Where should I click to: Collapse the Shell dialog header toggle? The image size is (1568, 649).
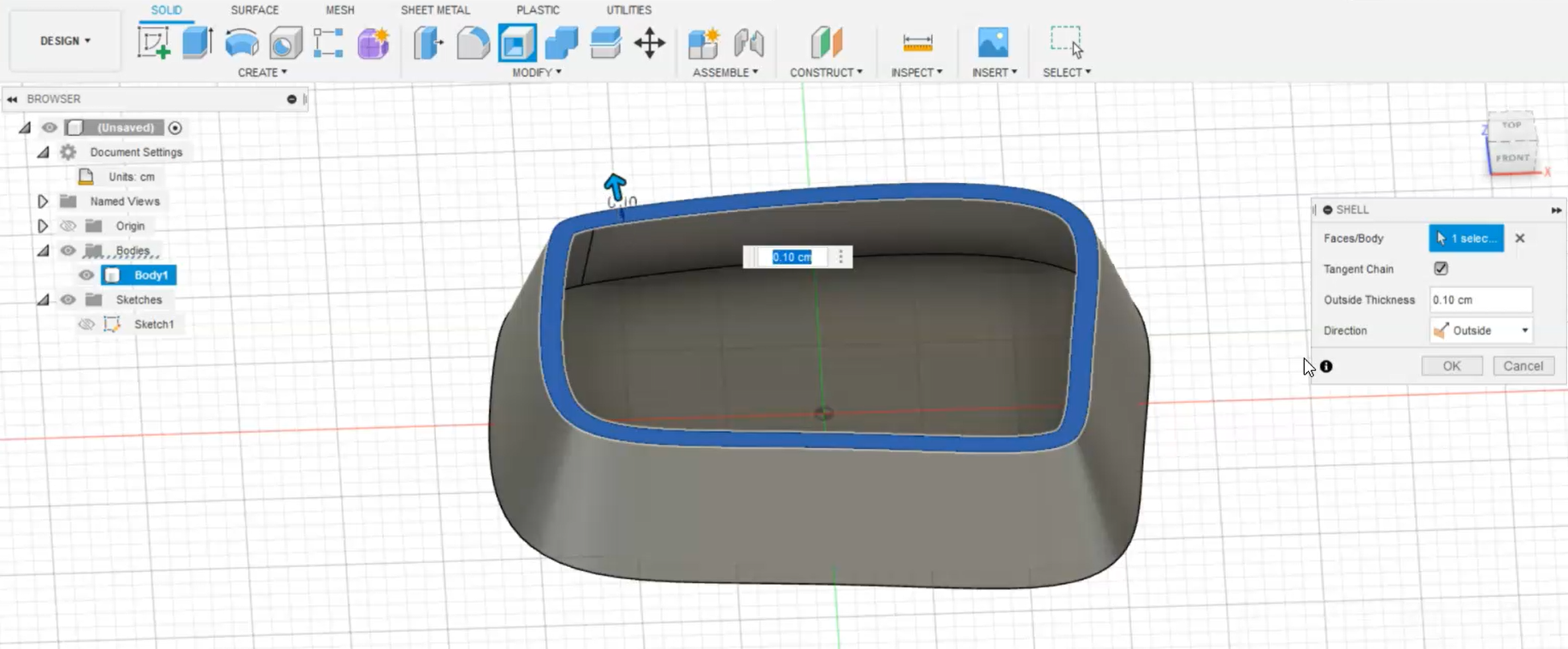click(x=1328, y=209)
